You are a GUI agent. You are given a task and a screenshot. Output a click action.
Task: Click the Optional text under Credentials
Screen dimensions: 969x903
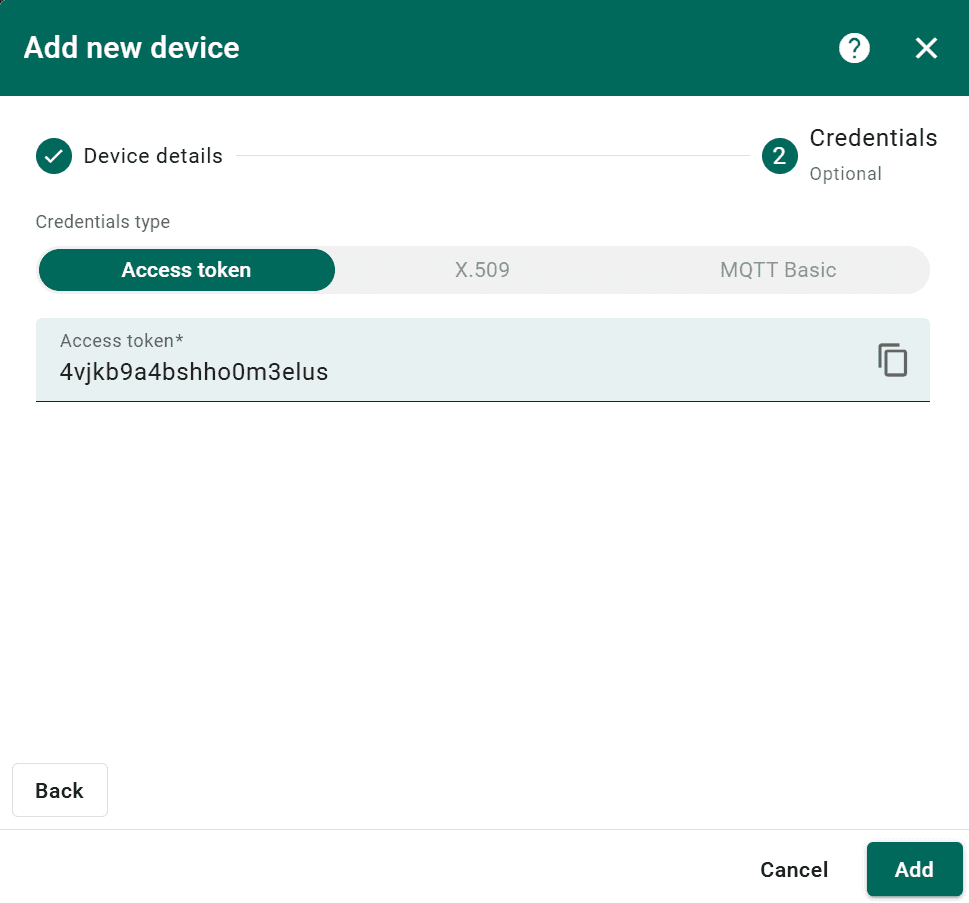click(x=845, y=174)
